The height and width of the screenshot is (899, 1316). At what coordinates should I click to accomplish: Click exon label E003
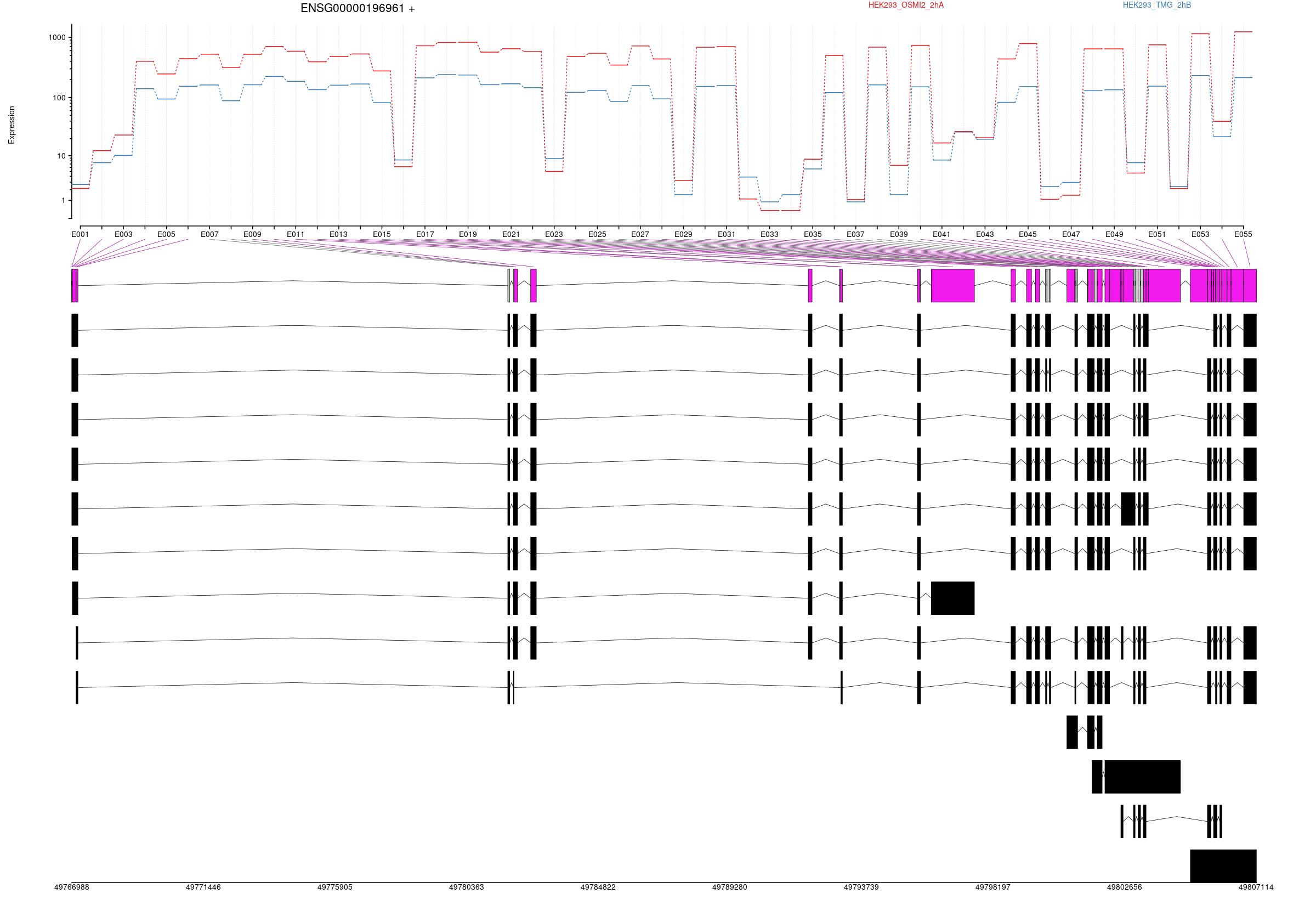[123, 234]
